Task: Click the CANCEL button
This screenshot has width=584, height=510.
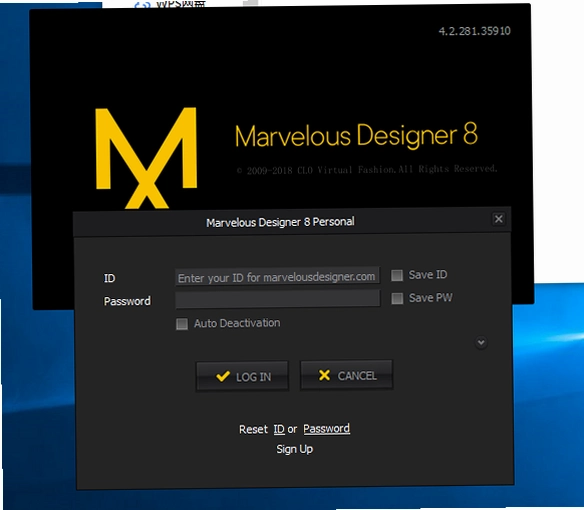Action: (346, 375)
